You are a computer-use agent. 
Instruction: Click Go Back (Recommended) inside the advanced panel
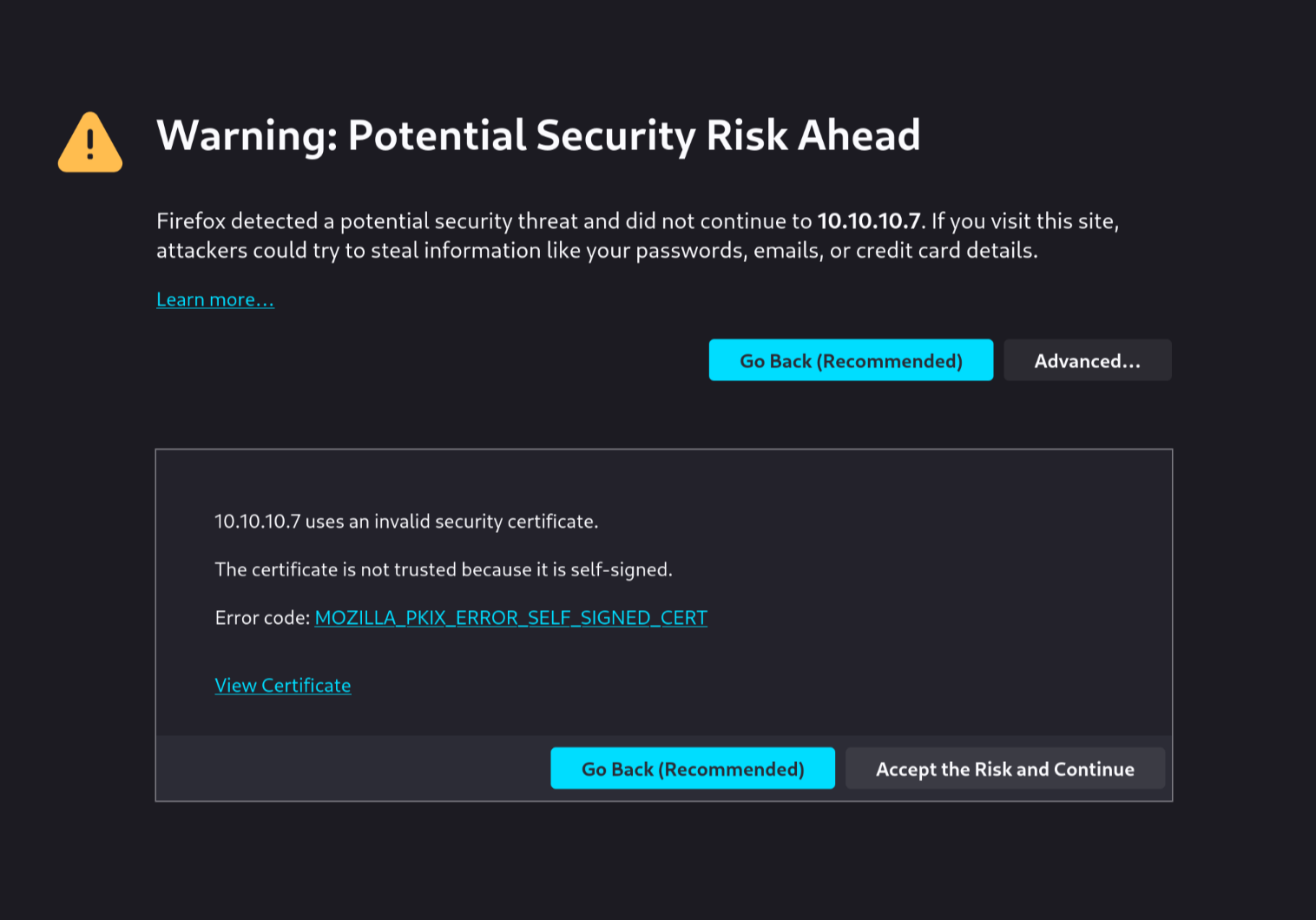pos(693,768)
